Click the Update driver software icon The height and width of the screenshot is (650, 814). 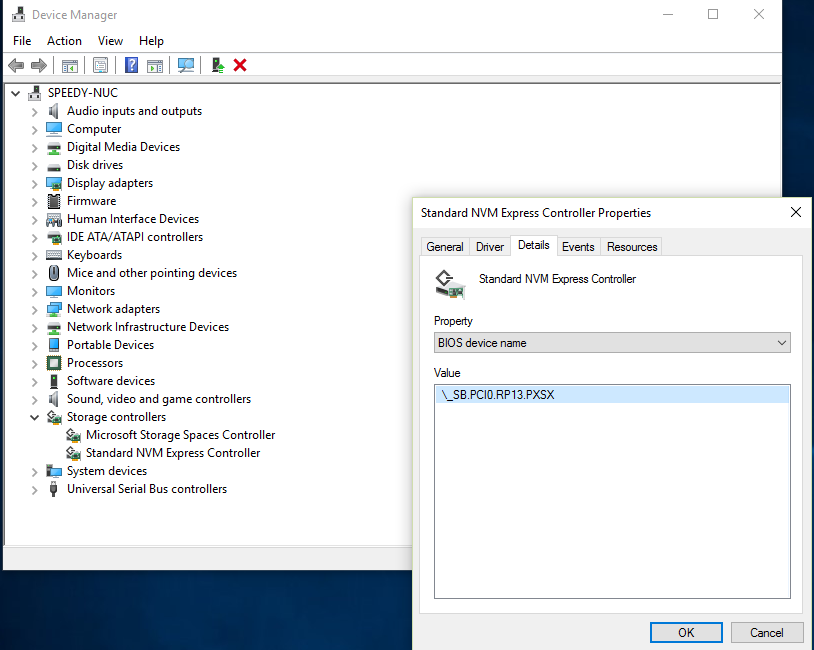pyautogui.click(x=218, y=65)
